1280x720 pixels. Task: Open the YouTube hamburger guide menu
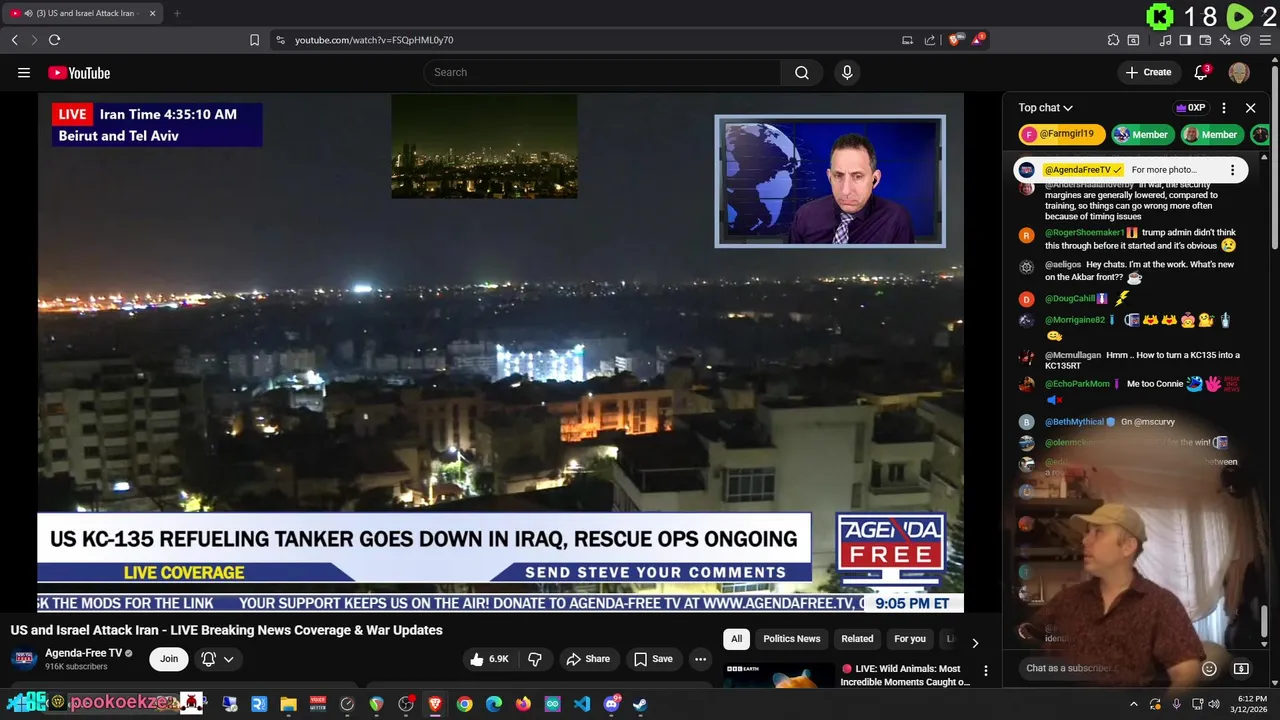pos(24,73)
